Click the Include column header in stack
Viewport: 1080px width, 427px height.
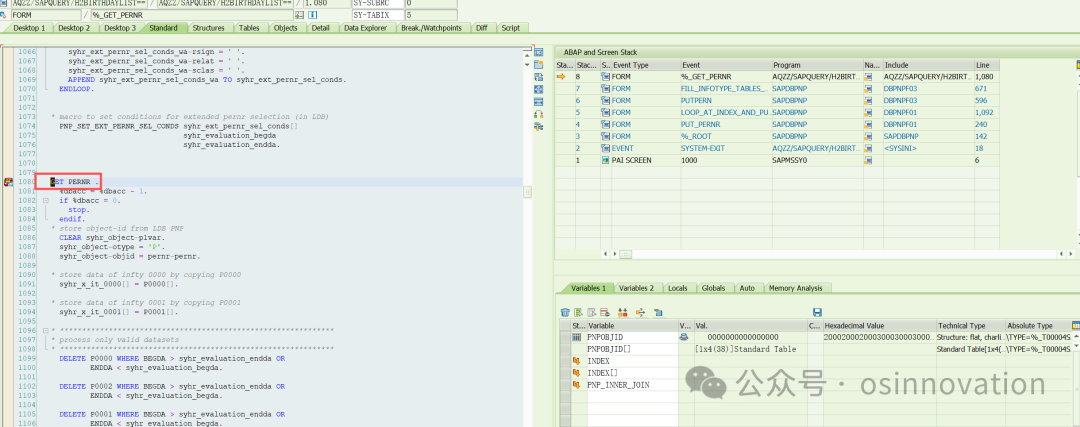(927, 65)
